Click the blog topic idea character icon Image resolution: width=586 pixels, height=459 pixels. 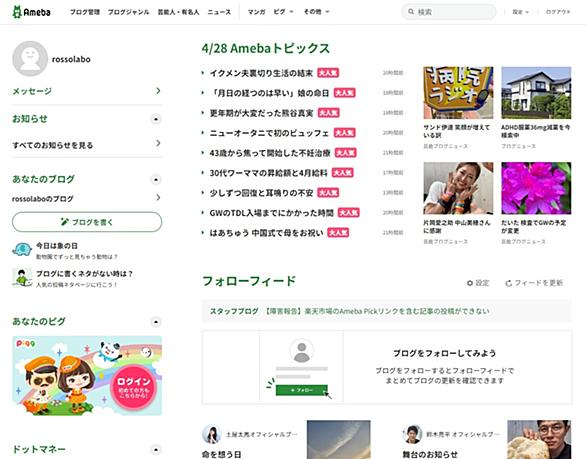pos(22,278)
